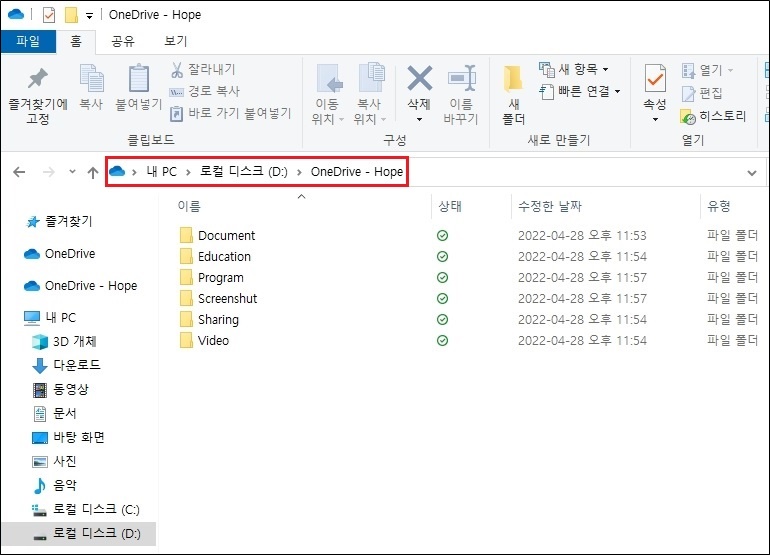Click the Forward navigation arrow
This screenshot has width=770, height=555.
pyautogui.click(x=49, y=172)
